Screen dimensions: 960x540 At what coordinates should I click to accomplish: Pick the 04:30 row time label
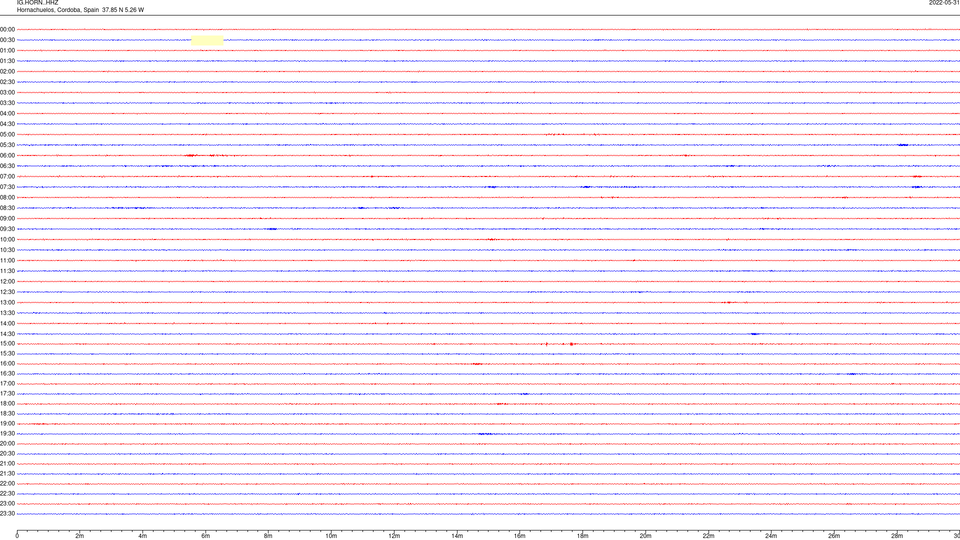7,124
